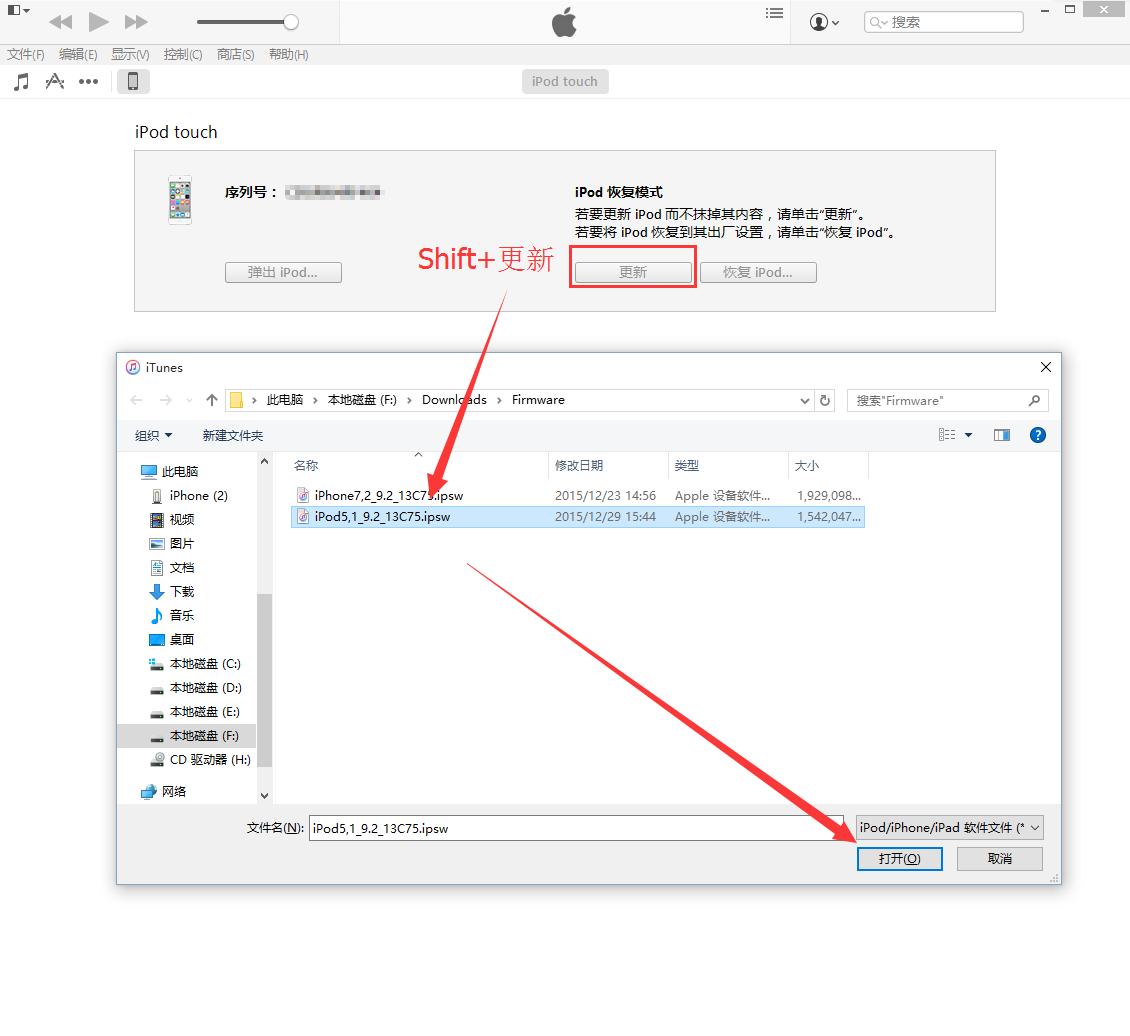Select 此电脑 in the navigation tree
Image resolution: width=1130 pixels, height=1036 pixels.
(170, 472)
